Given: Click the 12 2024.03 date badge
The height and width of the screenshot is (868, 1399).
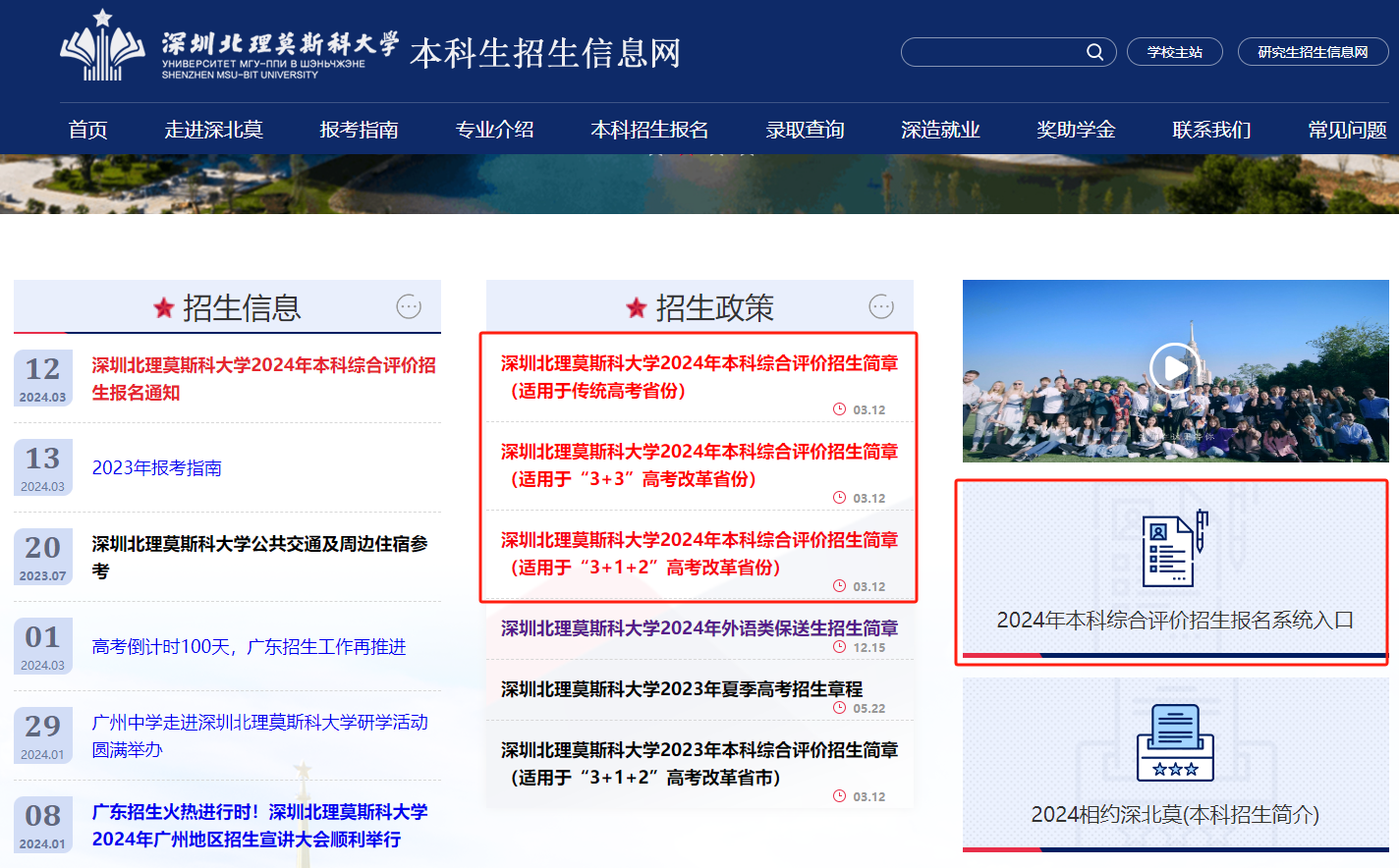Looking at the screenshot, I should [x=43, y=378].
